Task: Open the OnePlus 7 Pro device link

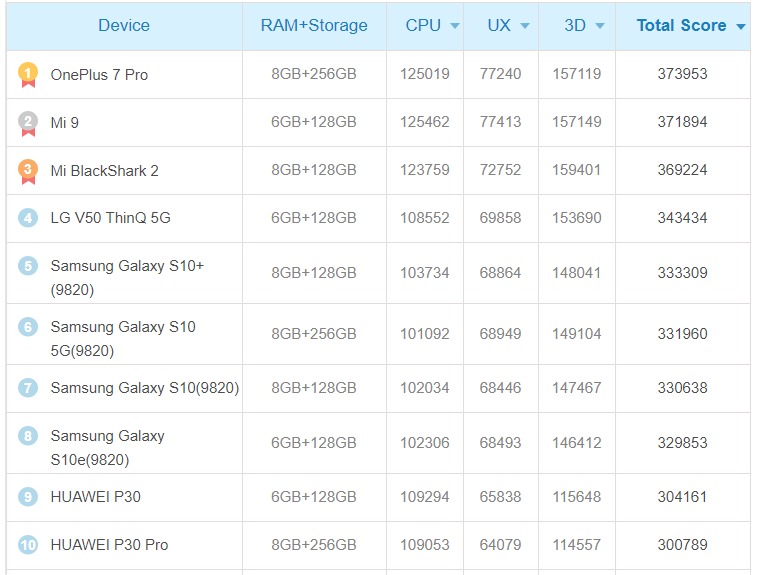Action: [99, 75]
